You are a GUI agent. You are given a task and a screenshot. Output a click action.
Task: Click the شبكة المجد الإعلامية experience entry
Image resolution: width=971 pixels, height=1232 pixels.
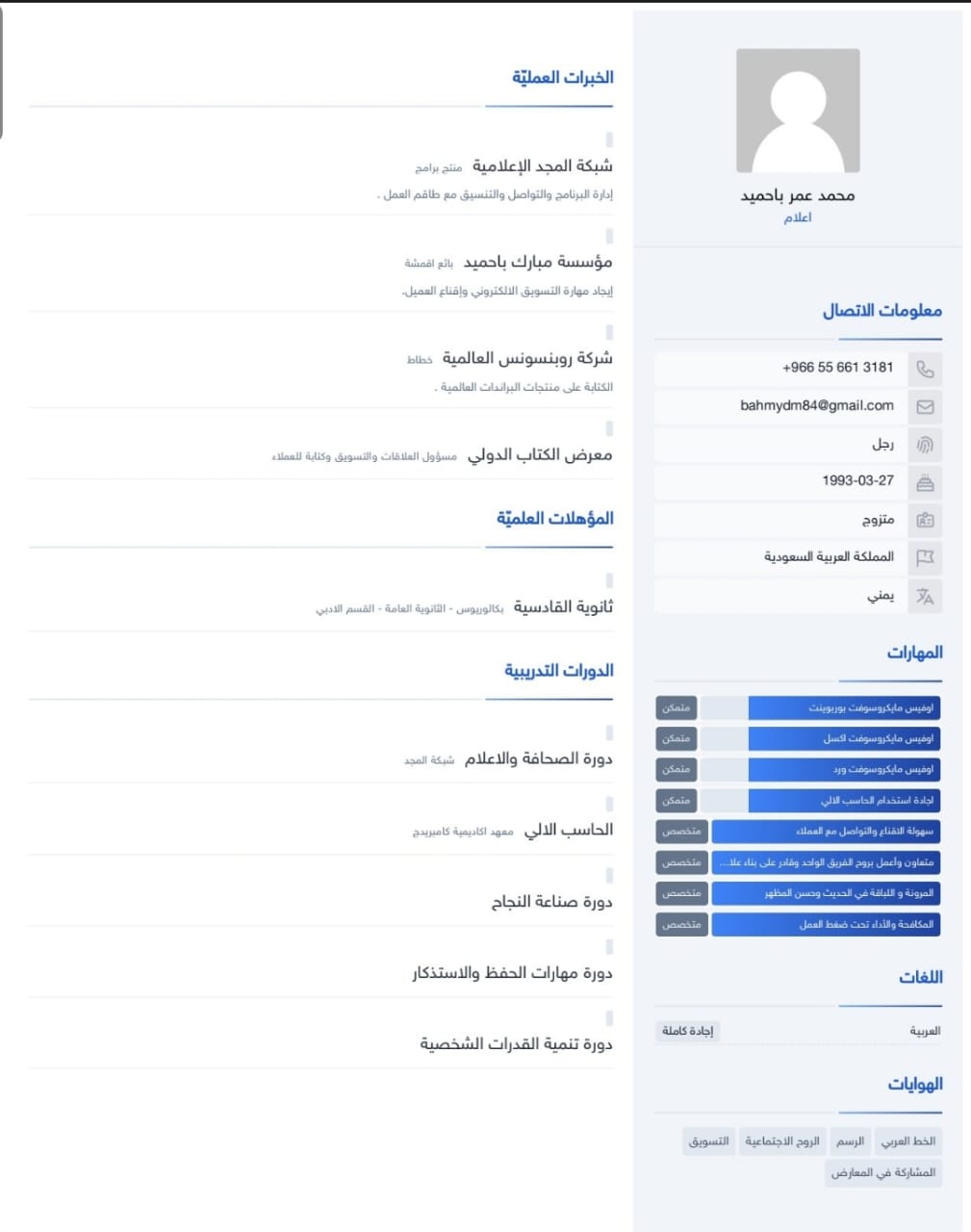[543, 167]
